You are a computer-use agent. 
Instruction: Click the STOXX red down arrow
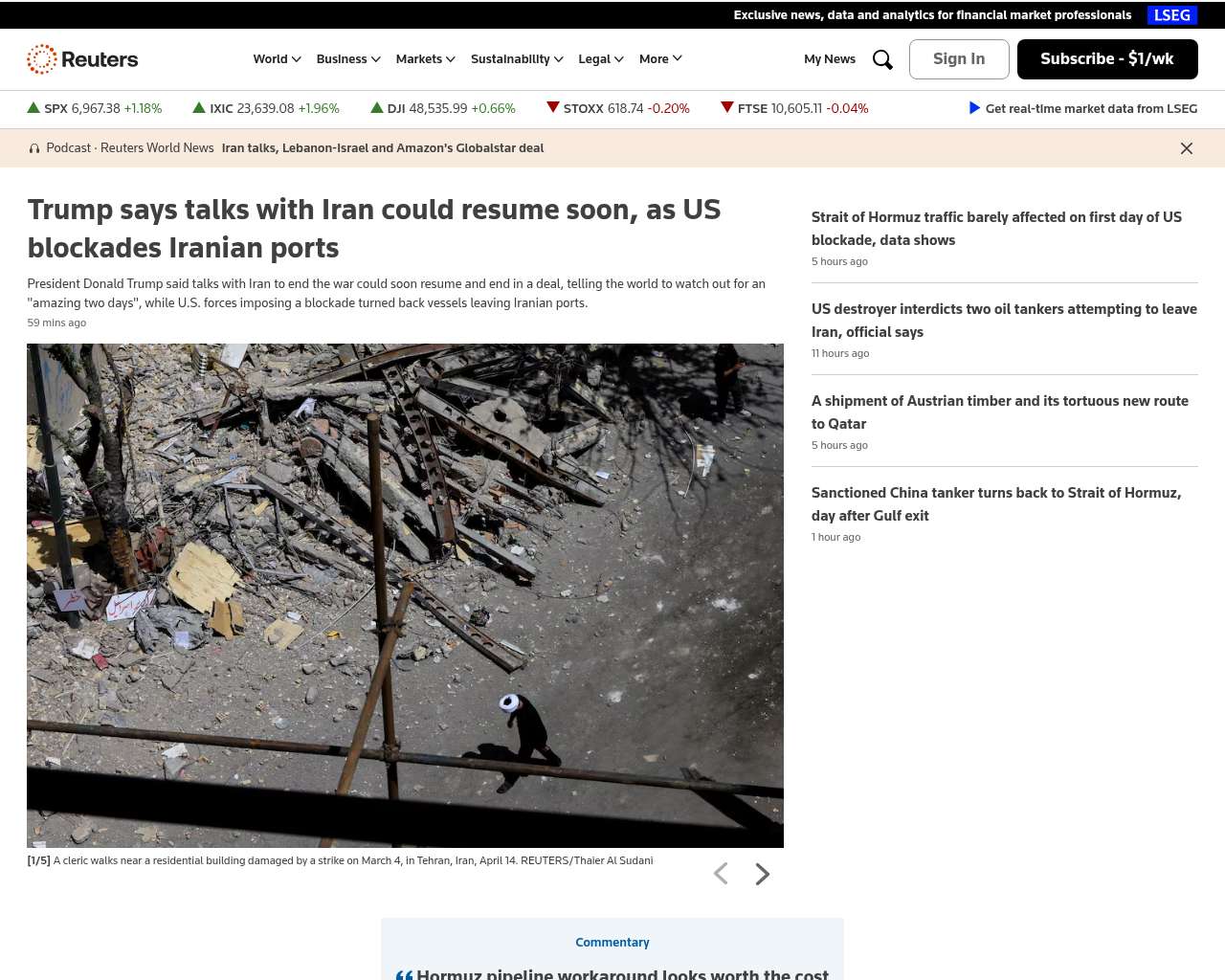tap(552, 107)
